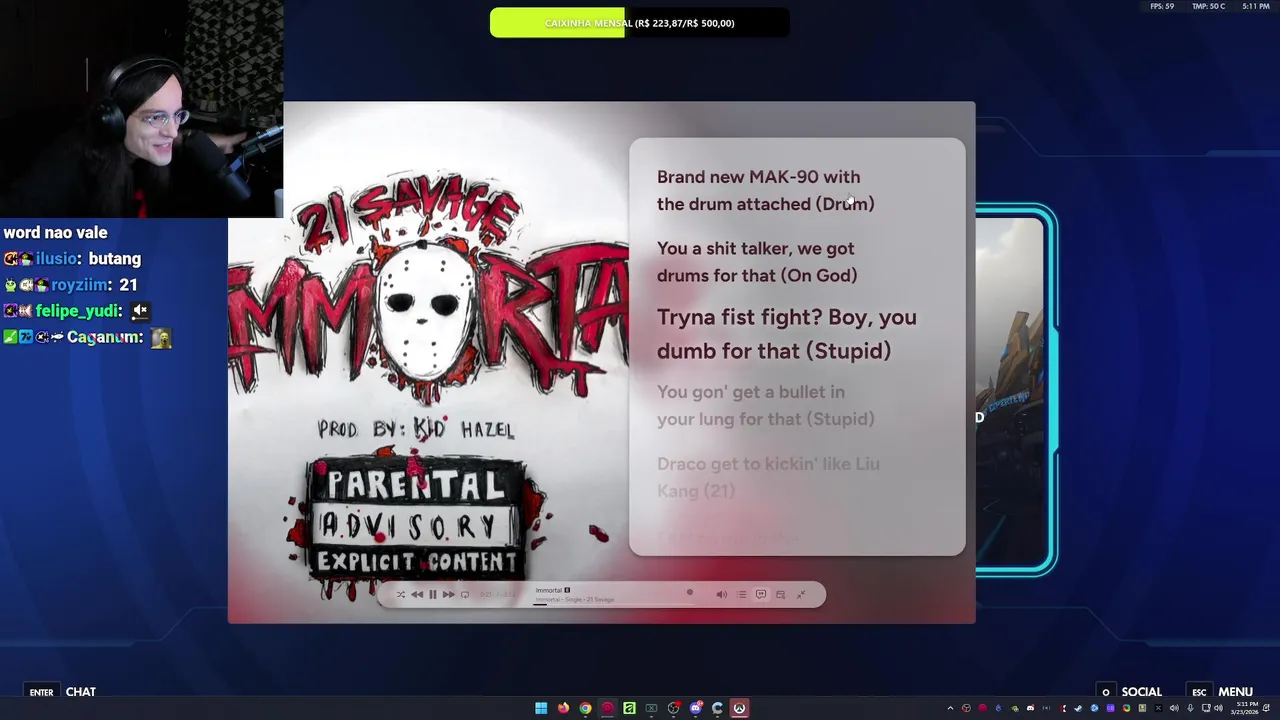Click chat message 'word nao vale'
Screen dimensions: 1280x720
point(55,232)
